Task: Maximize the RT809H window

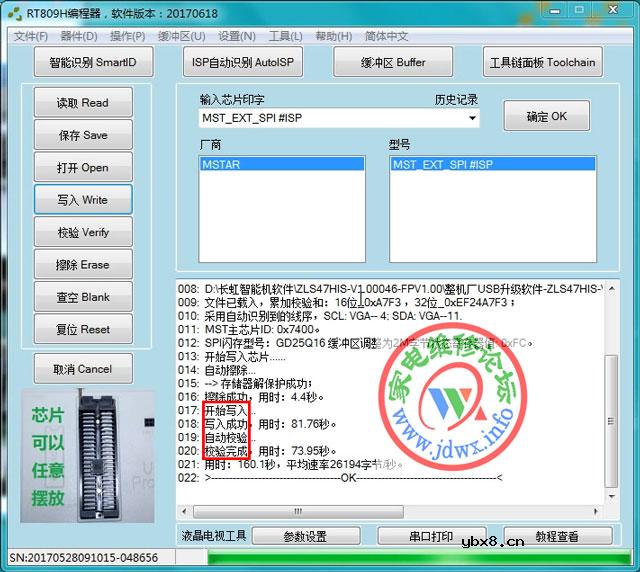Action: pyautogui.click(x=579, y=11)
